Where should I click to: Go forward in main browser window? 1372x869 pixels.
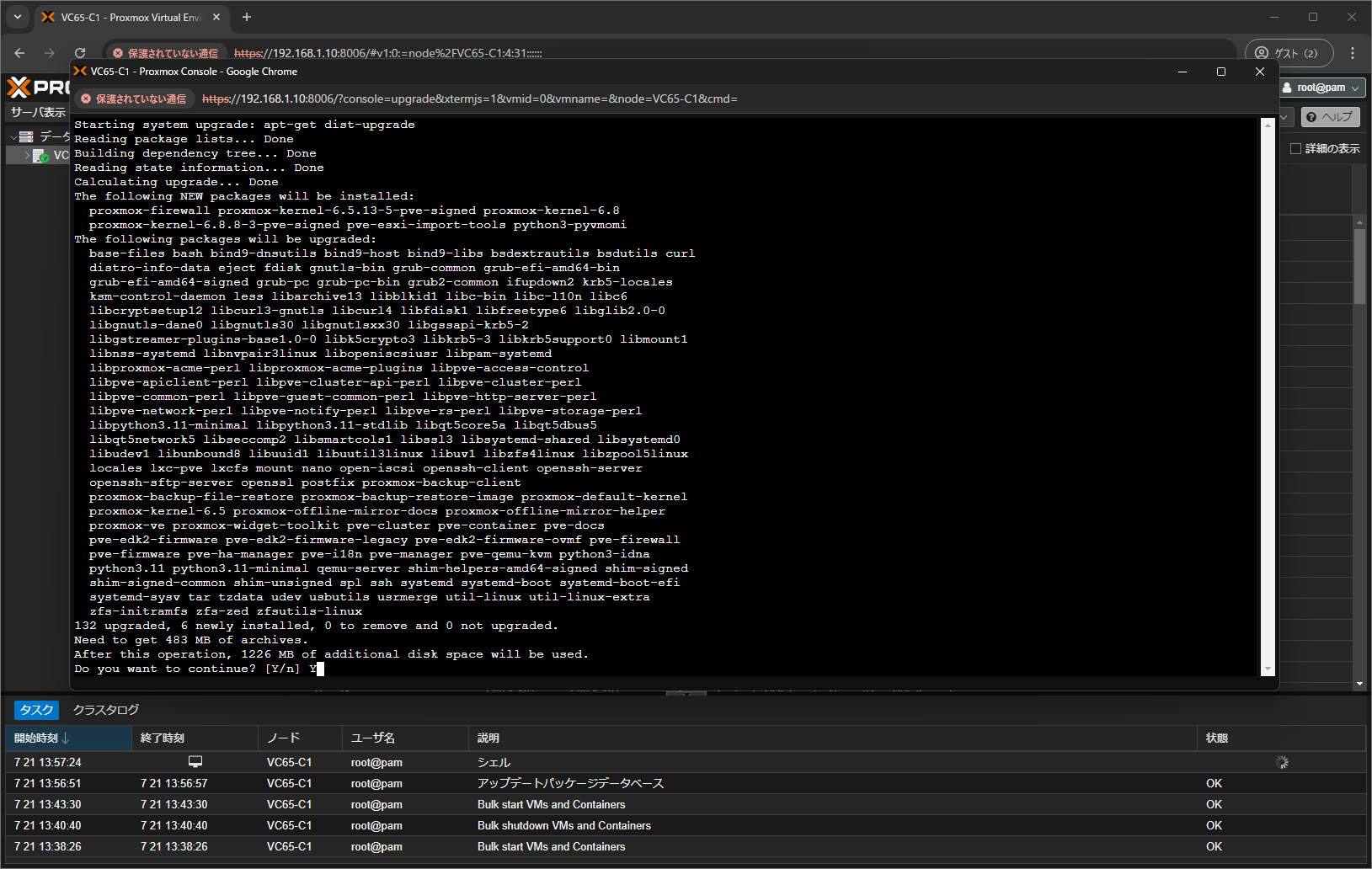[x=50, y=53]
